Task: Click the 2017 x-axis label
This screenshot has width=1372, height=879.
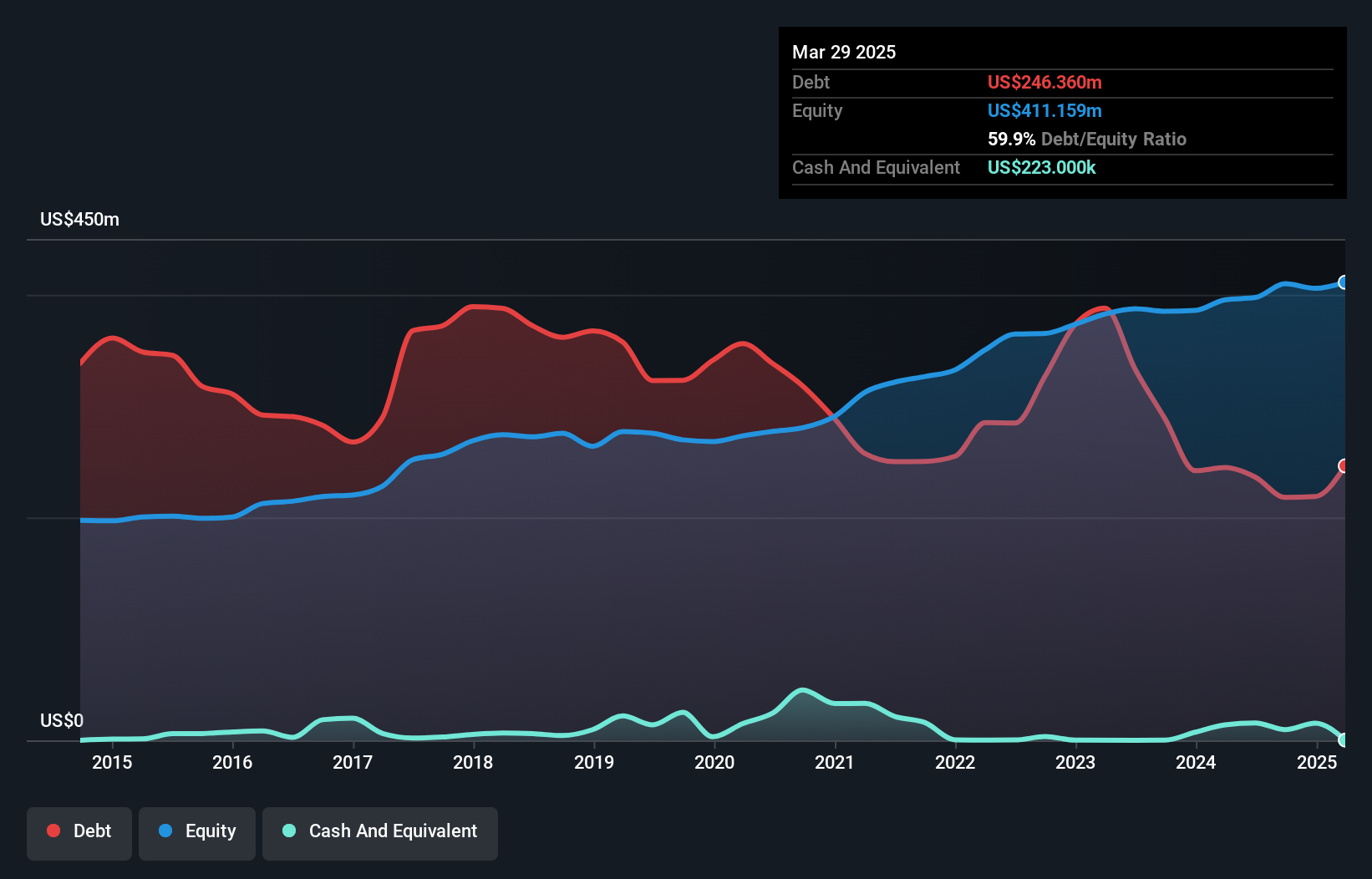Action: (x=353, y=762)
